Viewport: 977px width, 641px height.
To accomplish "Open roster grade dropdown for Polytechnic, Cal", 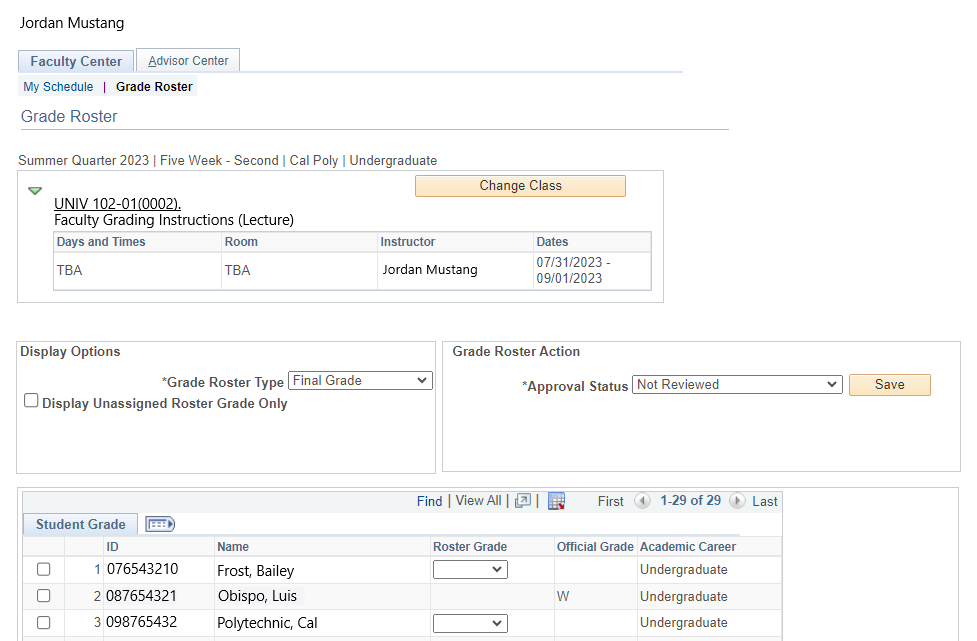I will point(470,623).
